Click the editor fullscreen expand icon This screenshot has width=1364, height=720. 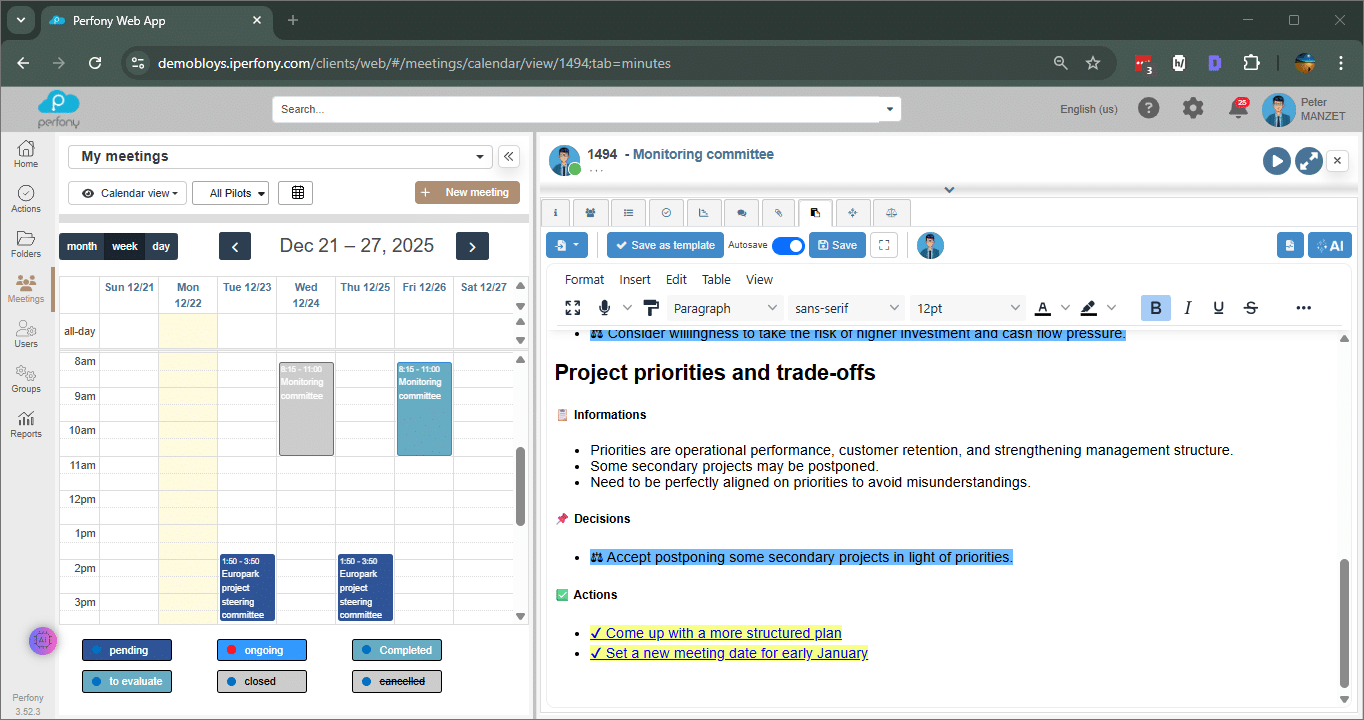tap(573, 308)
